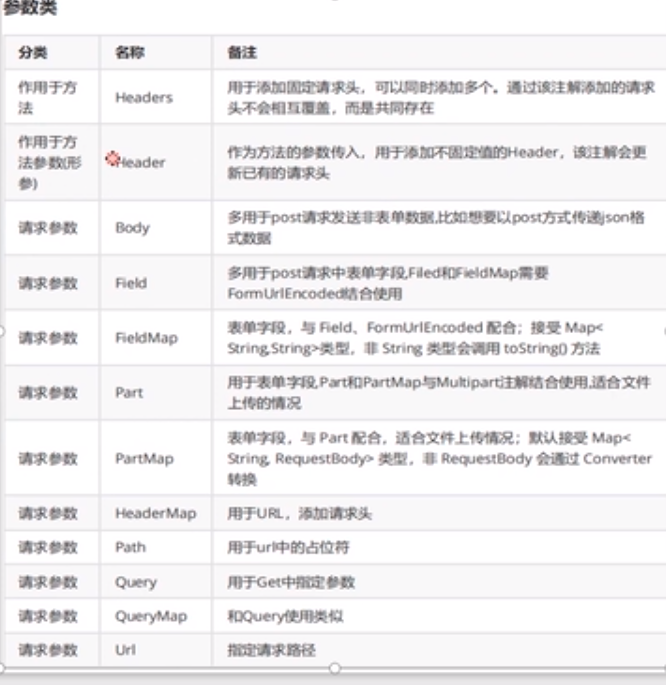
Task: Click the Headers description about fixed request headers
Action: click(441, 97)
